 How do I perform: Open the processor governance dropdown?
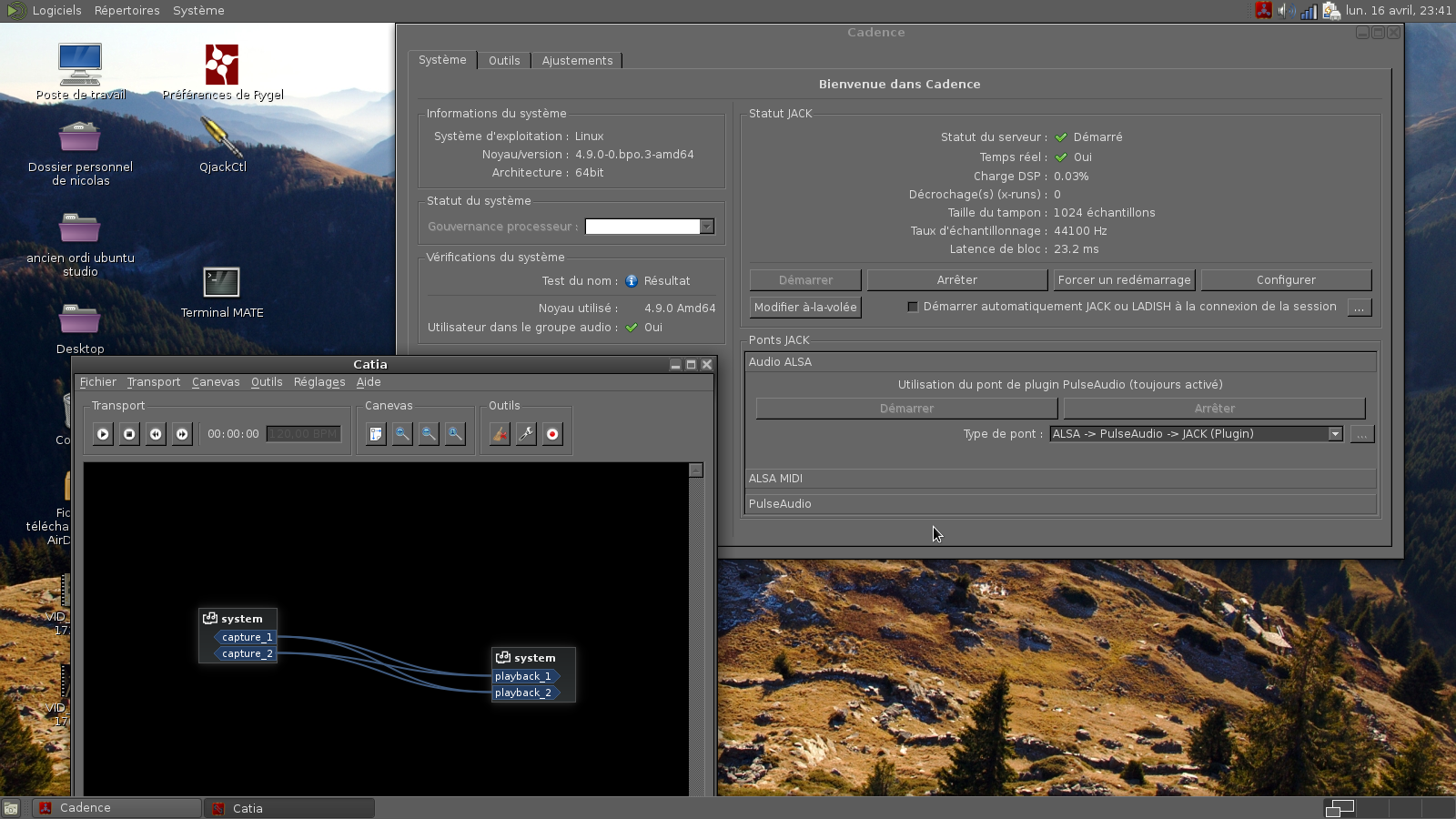coord(650,227)
